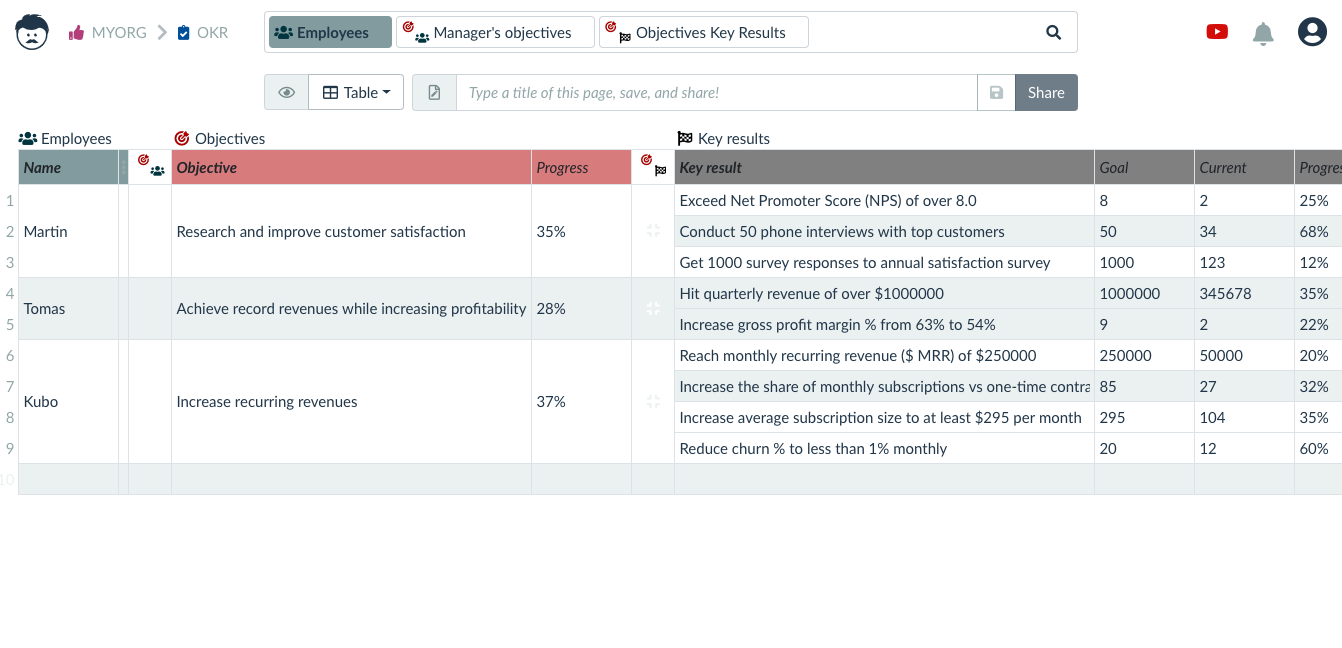Click the Objectives table group label

(220, 138)
